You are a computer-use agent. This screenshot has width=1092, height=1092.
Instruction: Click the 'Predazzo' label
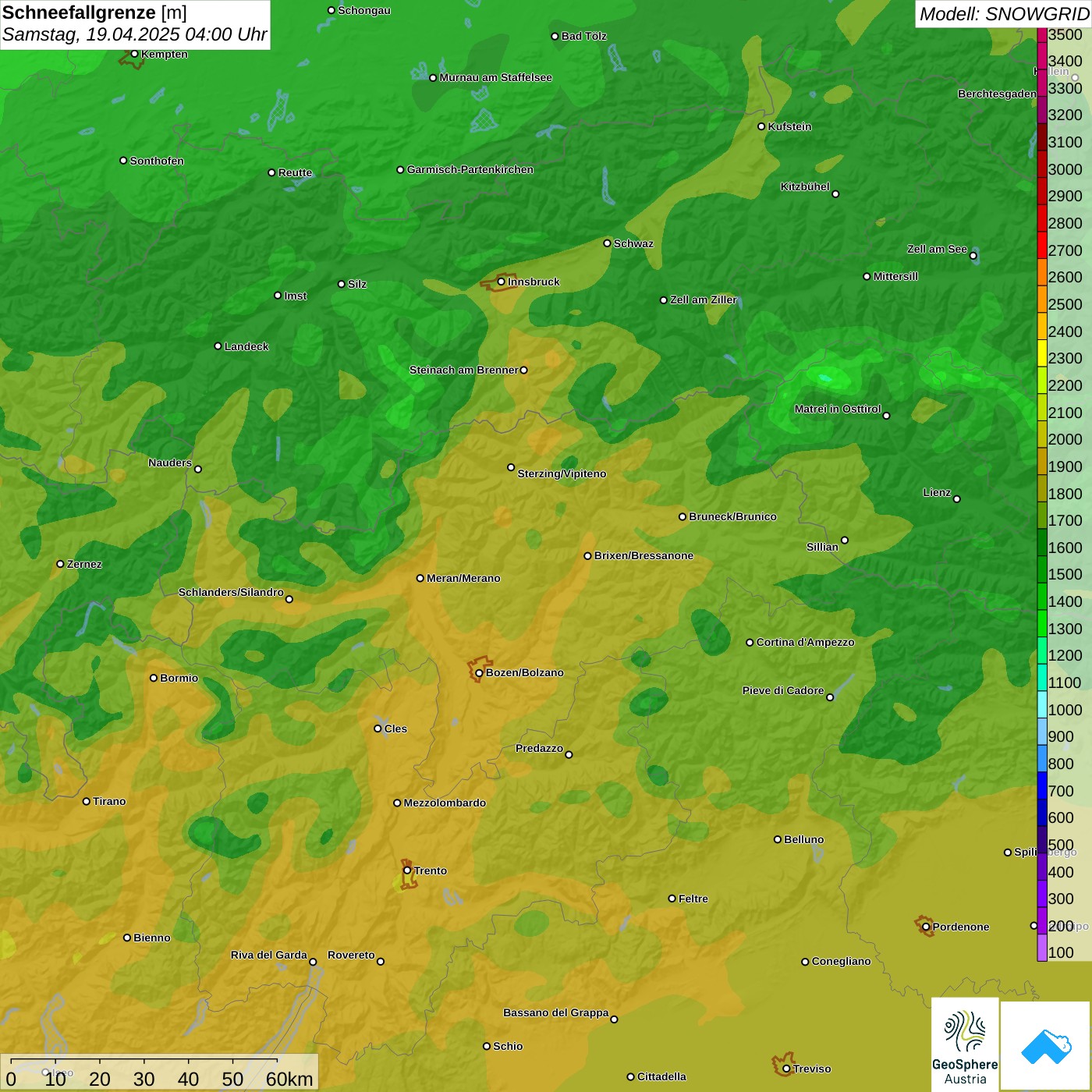click(x=539, y=748)
